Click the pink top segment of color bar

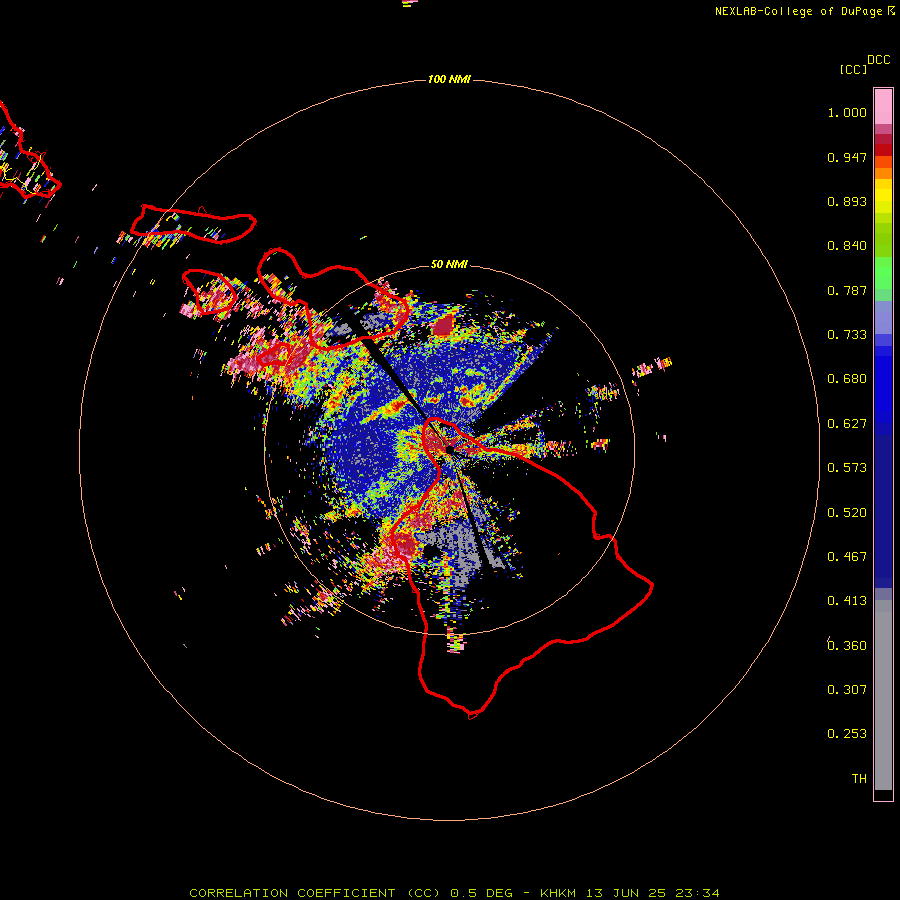[883, 107]
